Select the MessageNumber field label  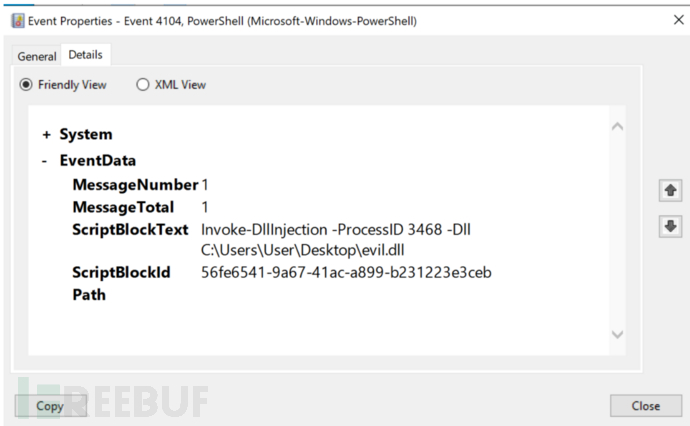coord(135,185)
